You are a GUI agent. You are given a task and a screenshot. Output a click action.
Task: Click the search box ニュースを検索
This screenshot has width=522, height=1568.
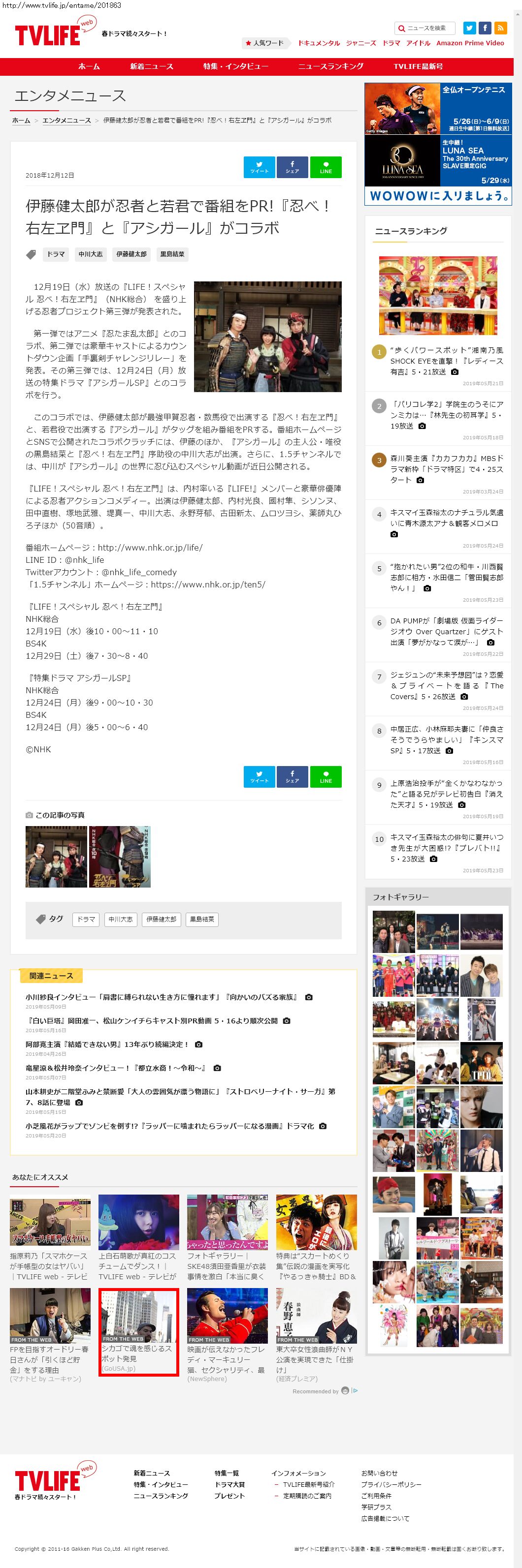pyautogui.click(x=425, y=28)
